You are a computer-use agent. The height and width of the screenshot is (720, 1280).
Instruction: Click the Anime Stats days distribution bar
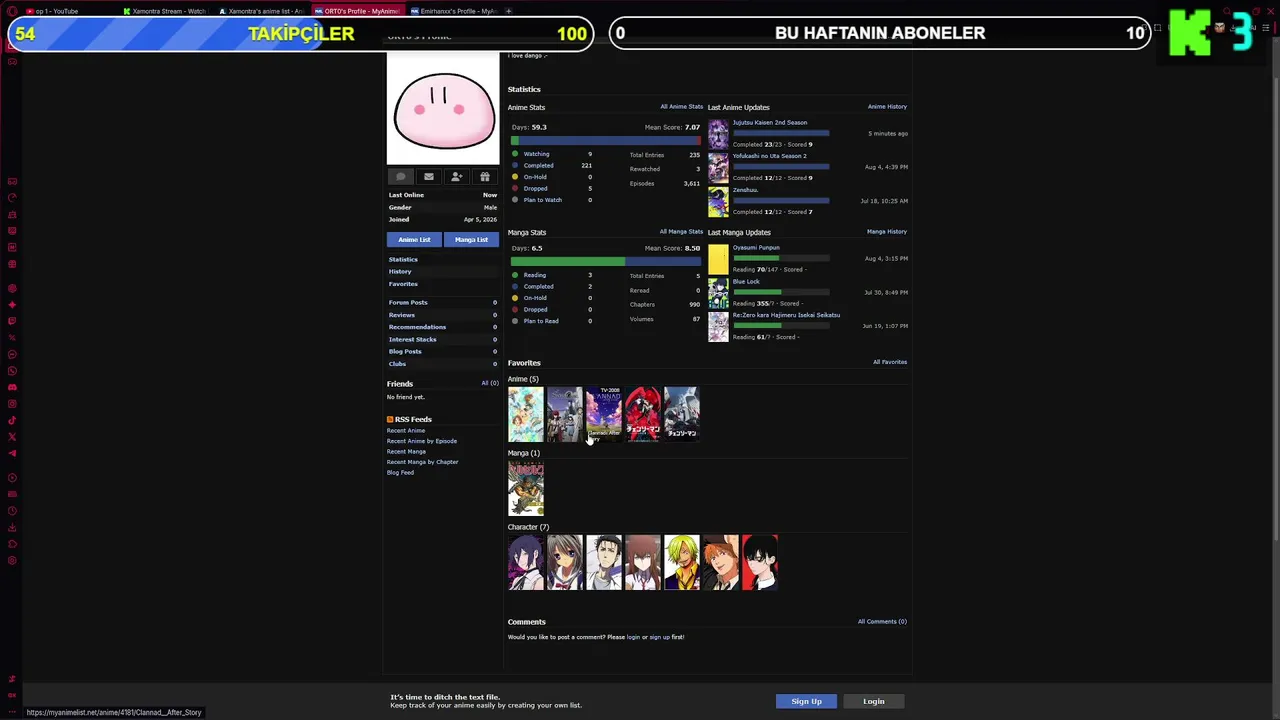click(605, 140)
